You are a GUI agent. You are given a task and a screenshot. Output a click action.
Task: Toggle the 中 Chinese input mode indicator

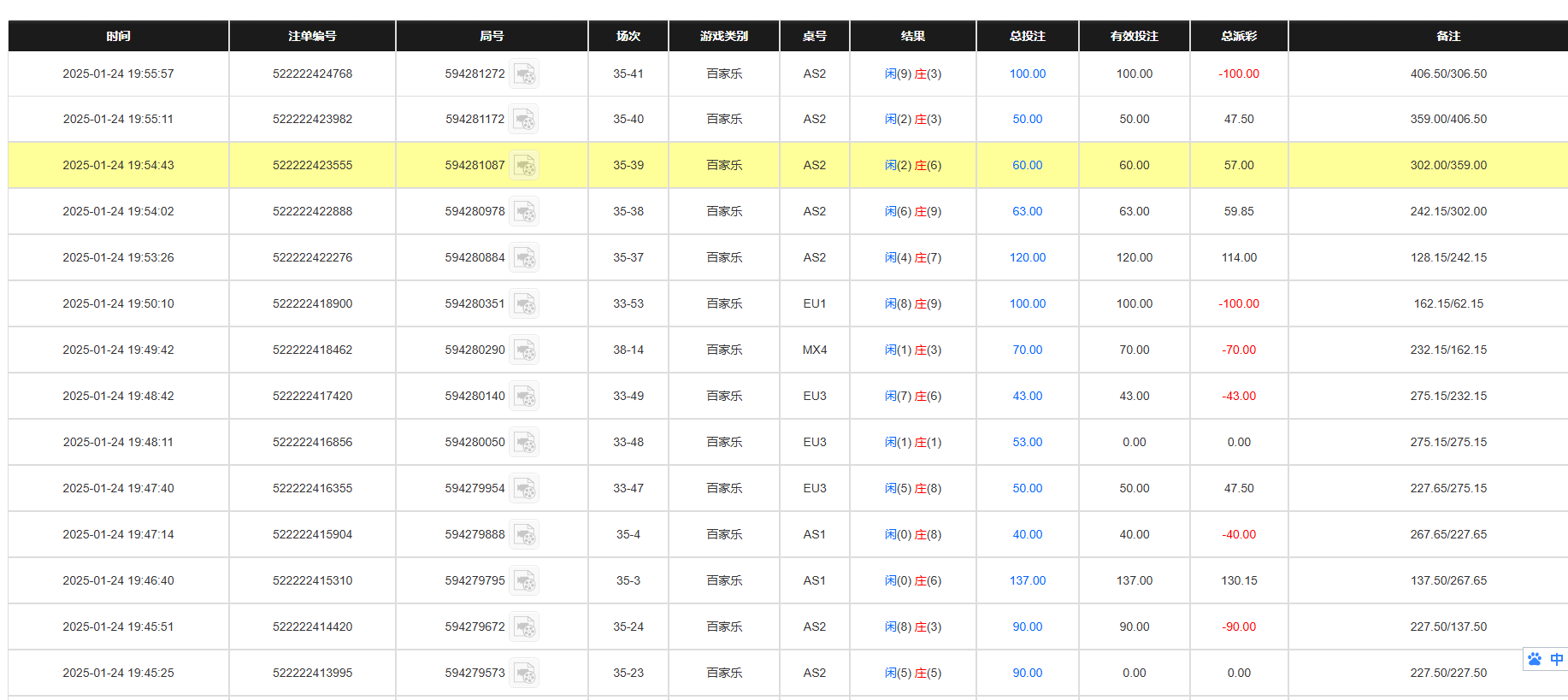point(1557,659)
